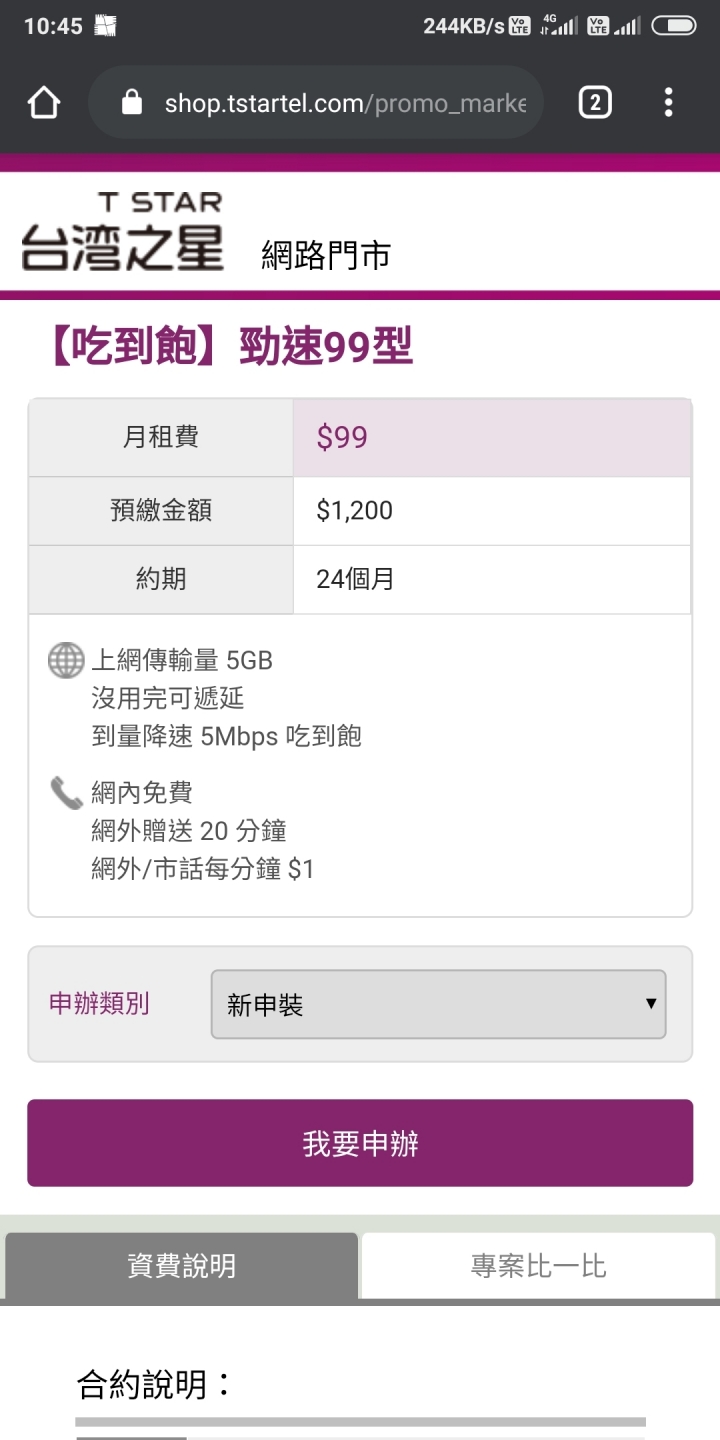The height and width of the screenshot is (1440, 720).
Task: Switch to the 專案比一比 tab
Action: pyautogui.click(x=538, y=1266)
